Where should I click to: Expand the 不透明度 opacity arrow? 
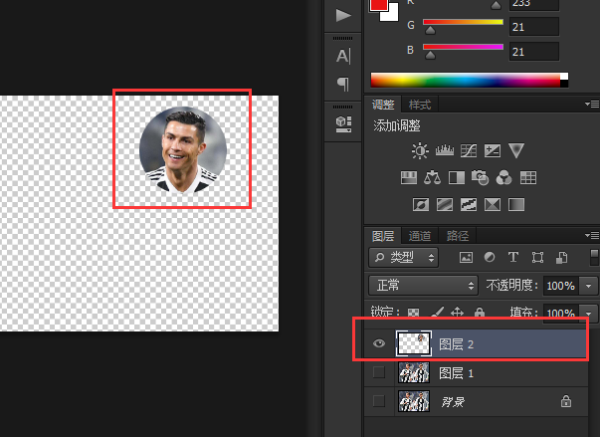pyautogui.click(x=587, y=285)
